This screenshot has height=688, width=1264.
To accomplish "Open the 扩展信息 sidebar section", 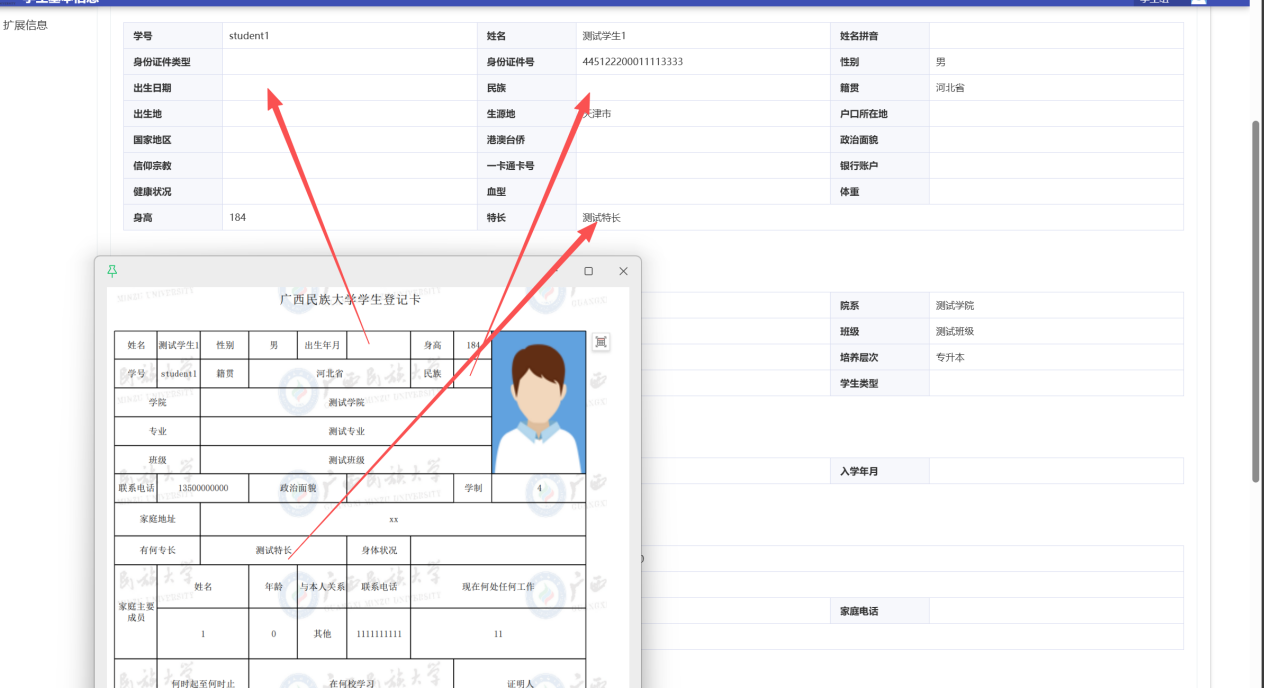I will tap(25, 25).
